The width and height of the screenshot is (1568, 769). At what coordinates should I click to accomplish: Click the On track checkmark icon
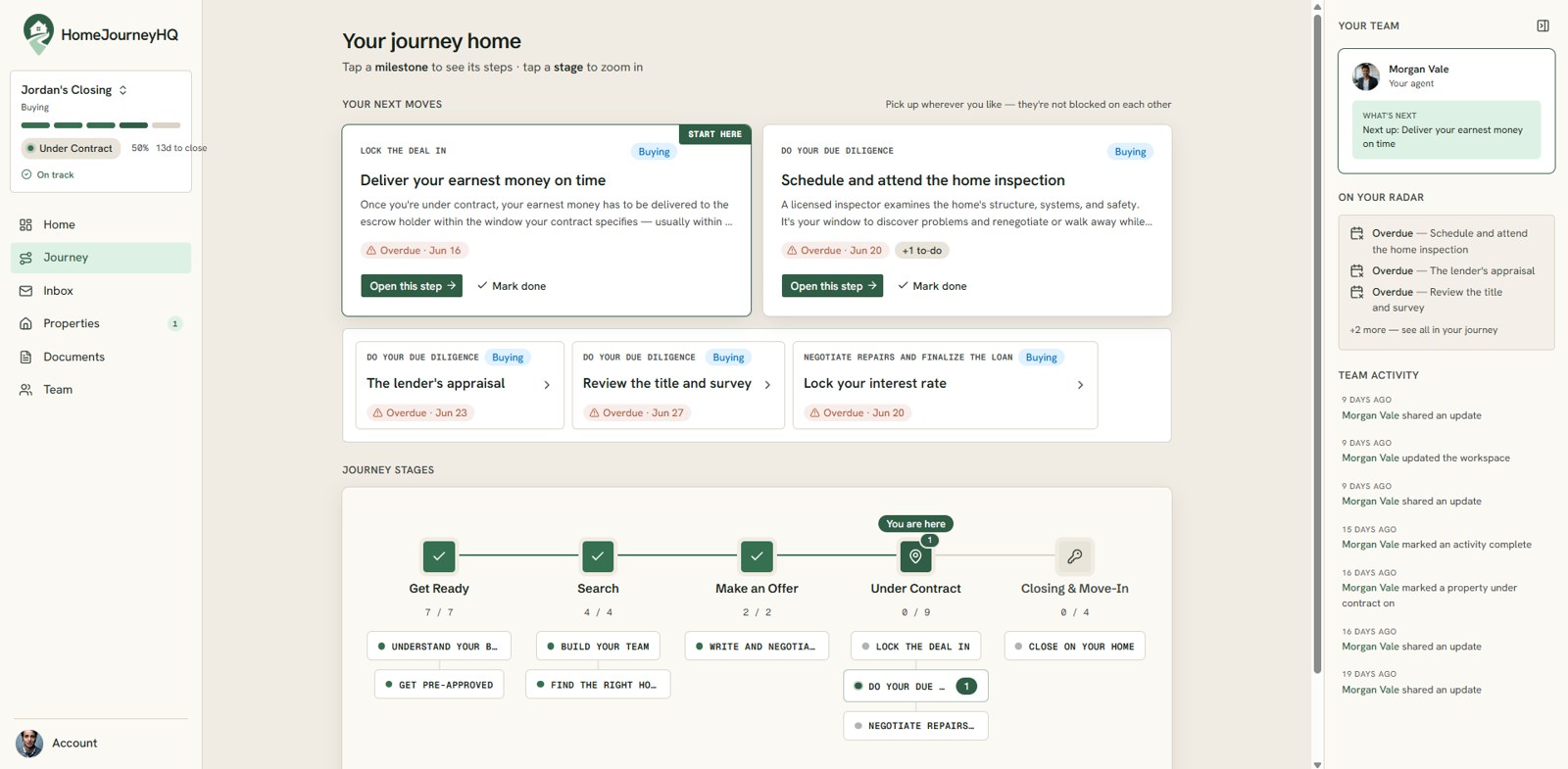tap(26, 174)
